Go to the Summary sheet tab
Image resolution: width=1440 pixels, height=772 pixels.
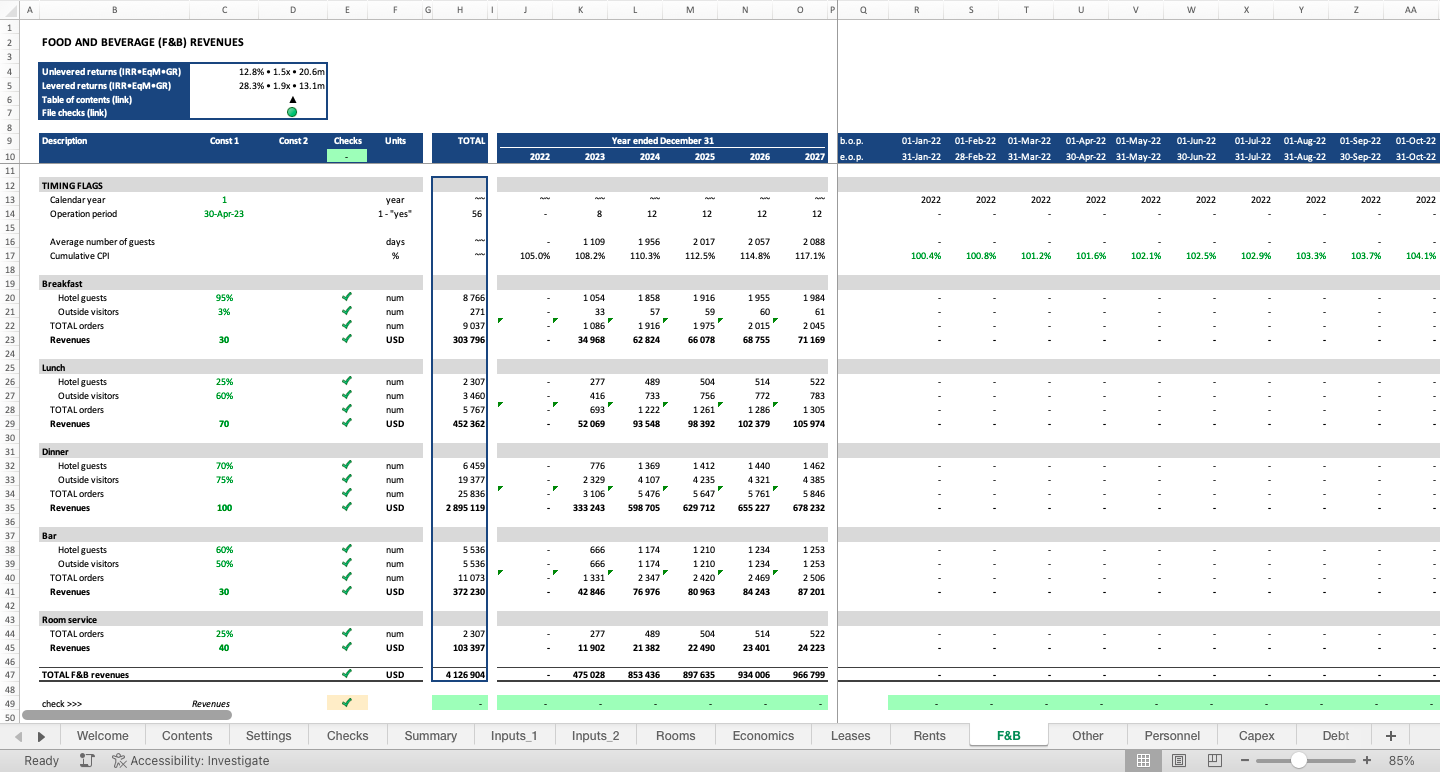point(430,736)
